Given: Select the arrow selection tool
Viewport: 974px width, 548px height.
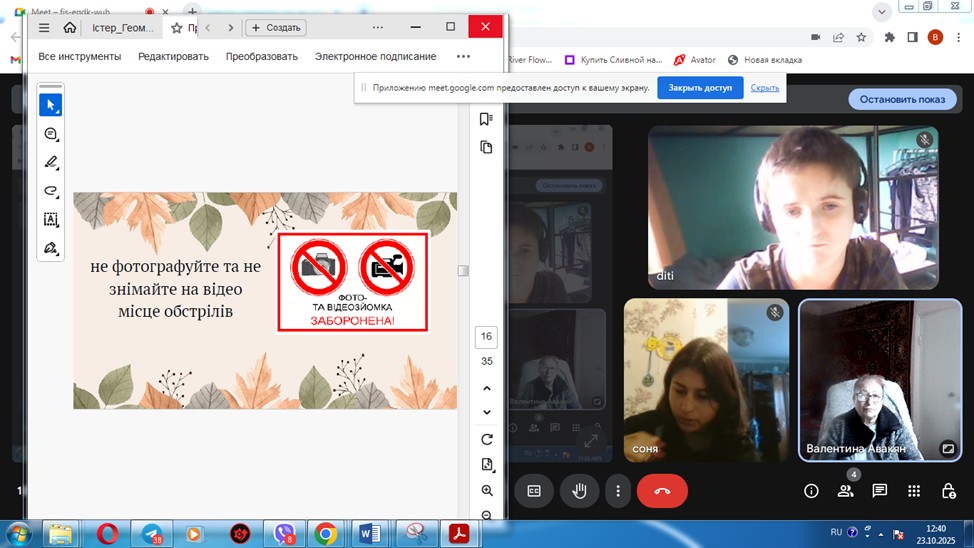Looking at the screenshot, I should coord(51,105).
